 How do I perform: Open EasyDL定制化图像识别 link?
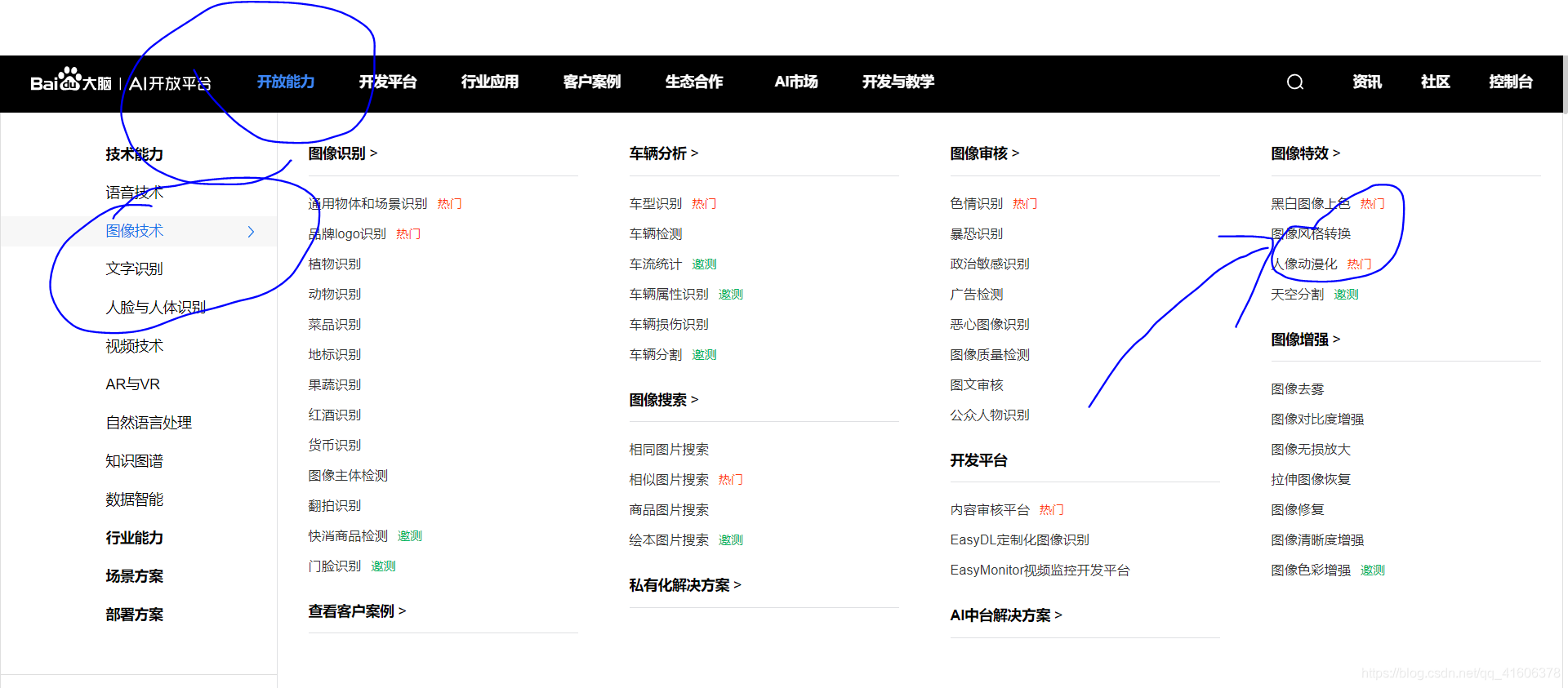tap(1019, 540)
